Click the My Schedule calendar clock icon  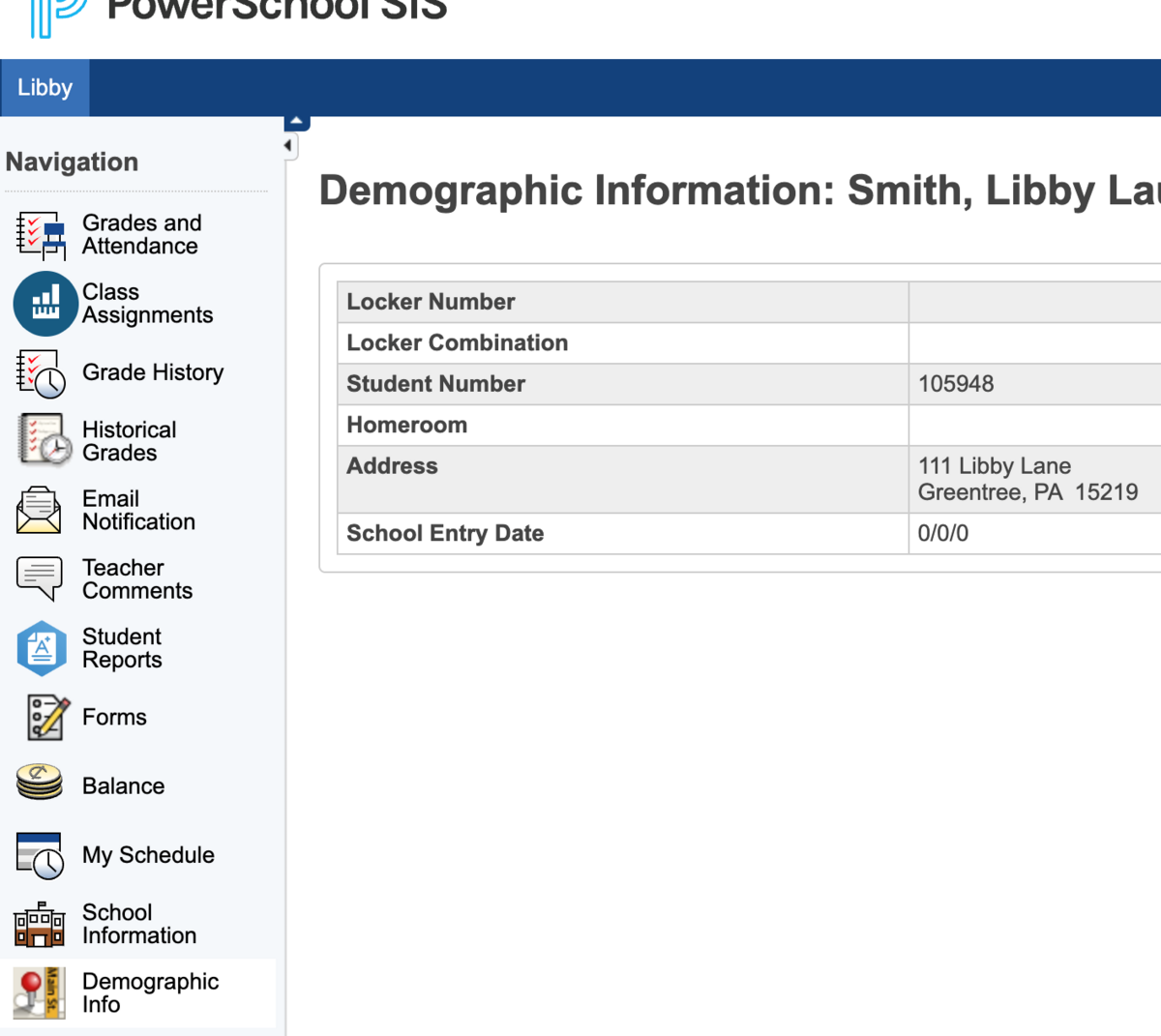[41, 855]
